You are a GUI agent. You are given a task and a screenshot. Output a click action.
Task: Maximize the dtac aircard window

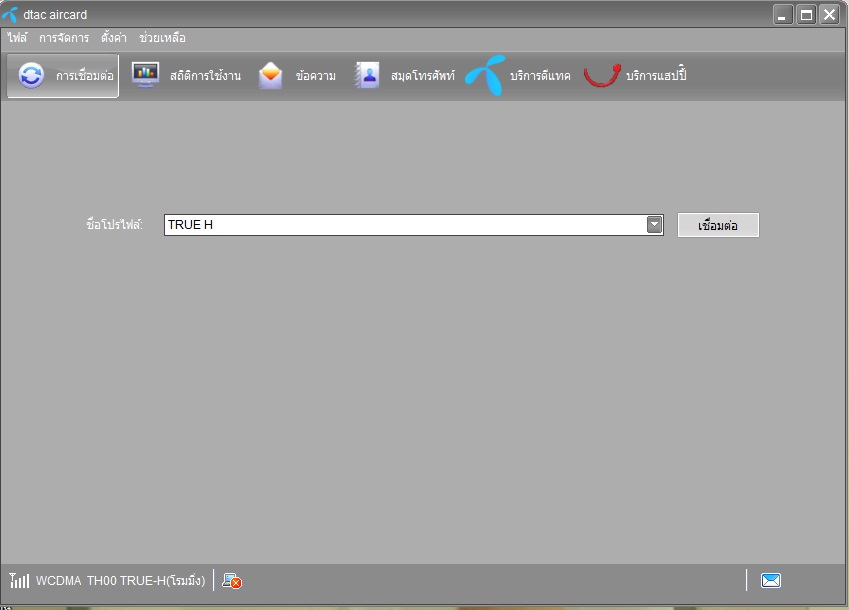[x=806, y=15]
